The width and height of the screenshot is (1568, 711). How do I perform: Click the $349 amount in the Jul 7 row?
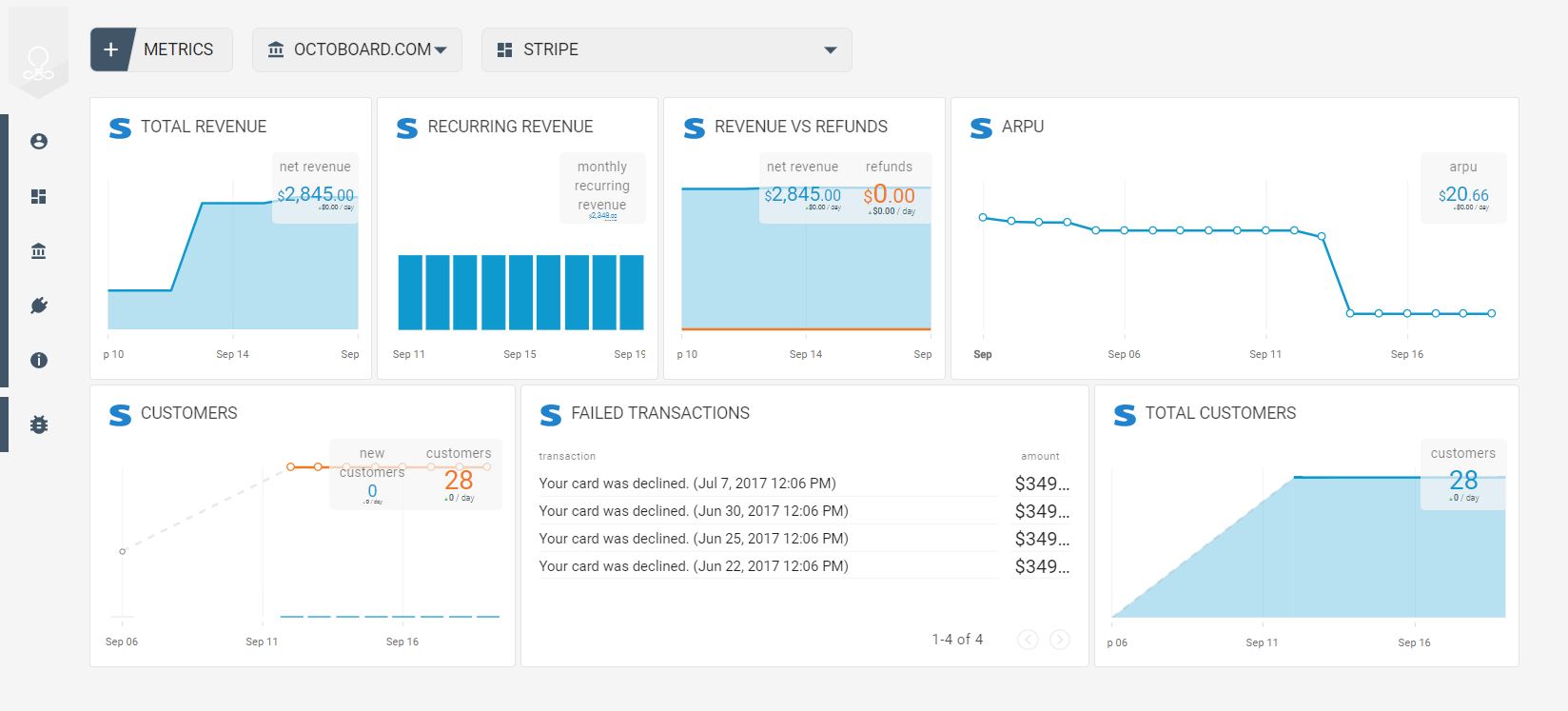[x=1042, y=484]
